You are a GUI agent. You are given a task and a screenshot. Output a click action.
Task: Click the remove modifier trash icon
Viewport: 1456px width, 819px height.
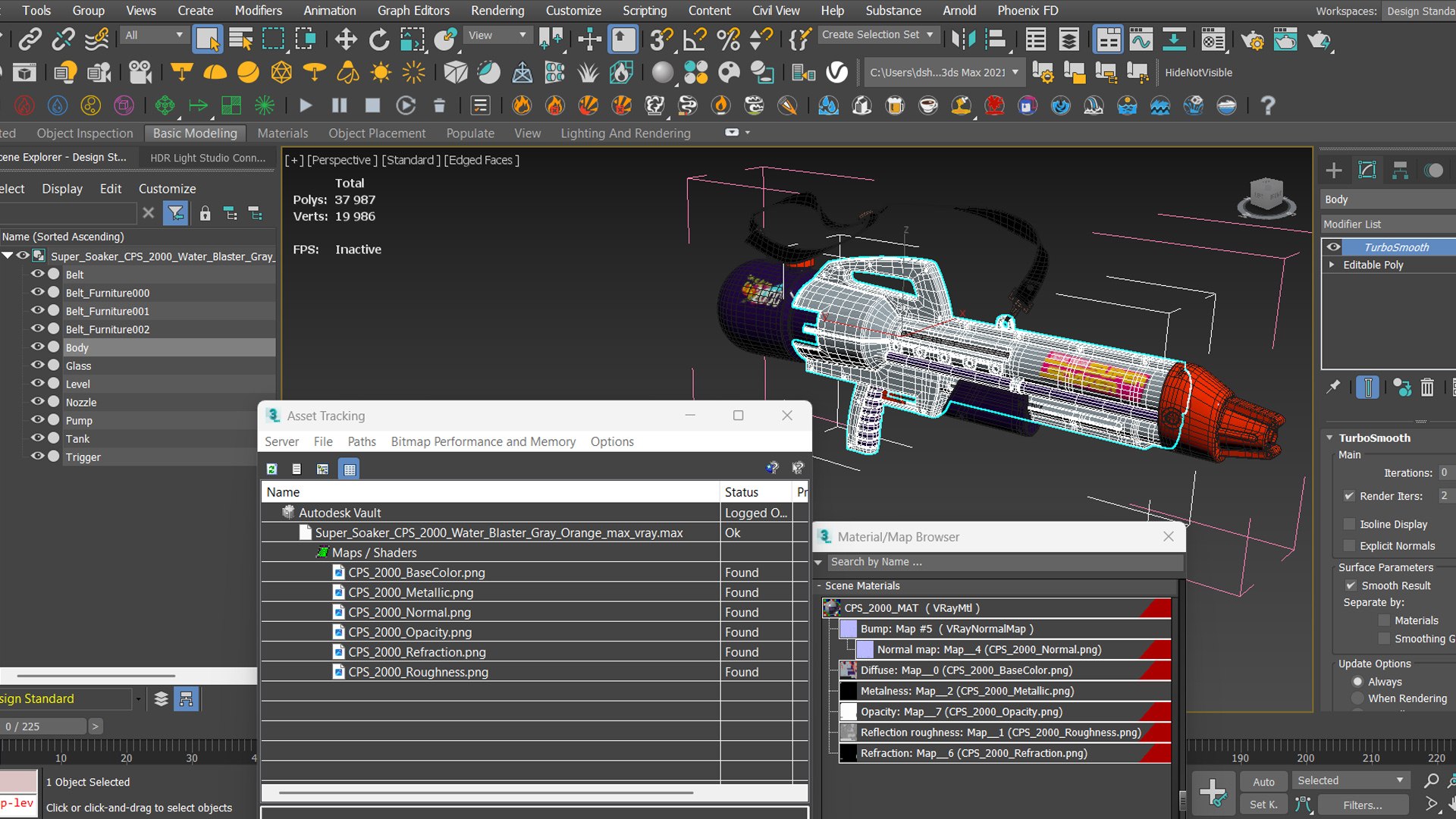(x=1427, y=388)
